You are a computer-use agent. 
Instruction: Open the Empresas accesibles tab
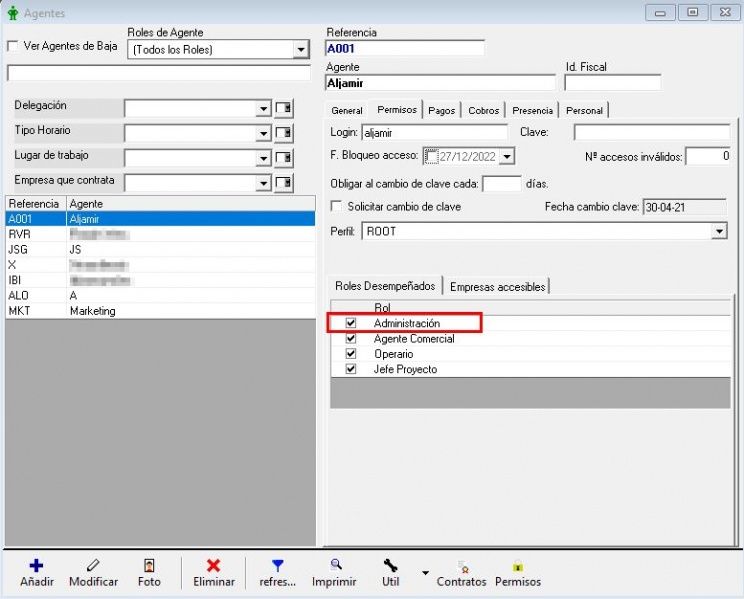click(497, 286)
